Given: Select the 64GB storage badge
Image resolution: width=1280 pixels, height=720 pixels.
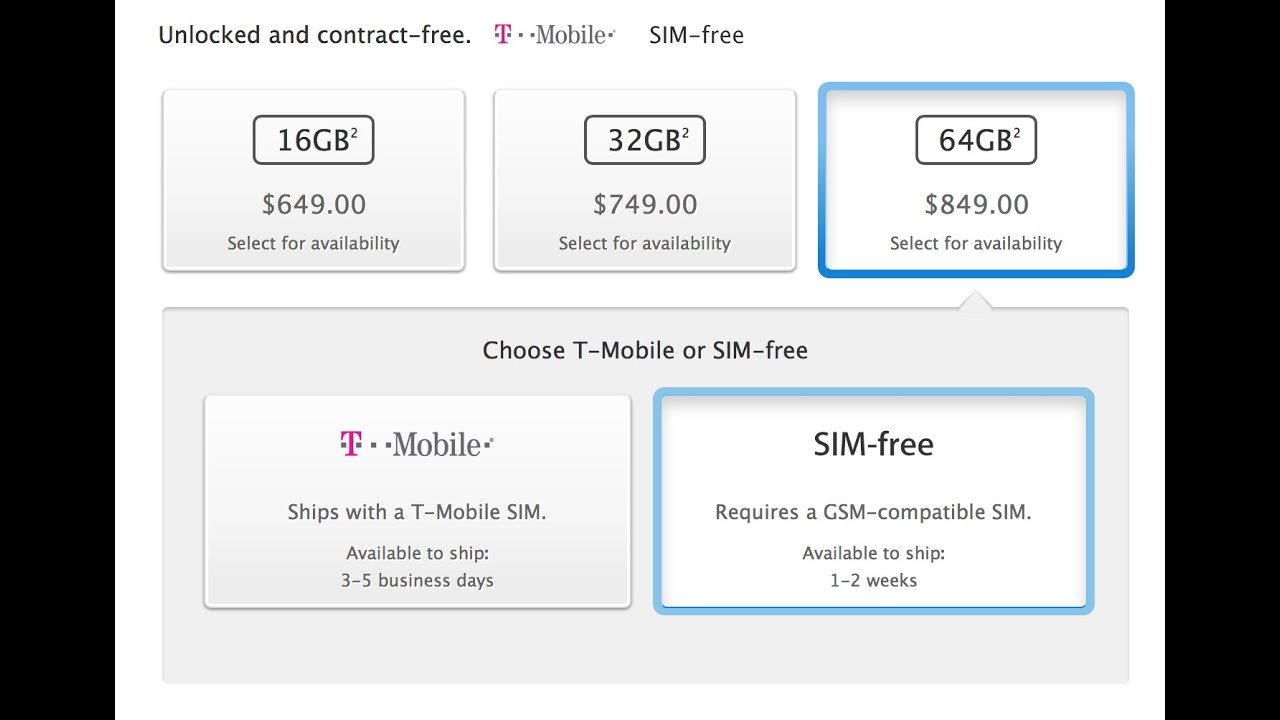Looking at the screenshot, I should [x=976, y=140].
